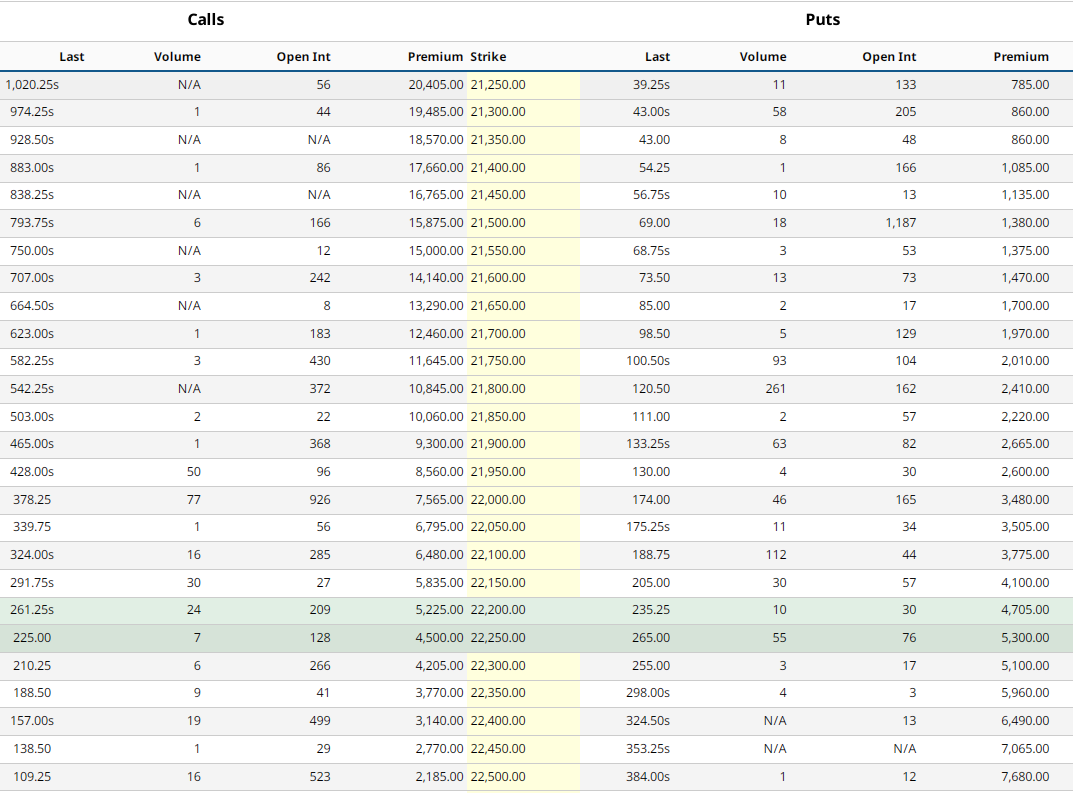This screenshot has width=1073, height=793.
Task: Click the 22,000.00 strike price cell
Action: 498,499
